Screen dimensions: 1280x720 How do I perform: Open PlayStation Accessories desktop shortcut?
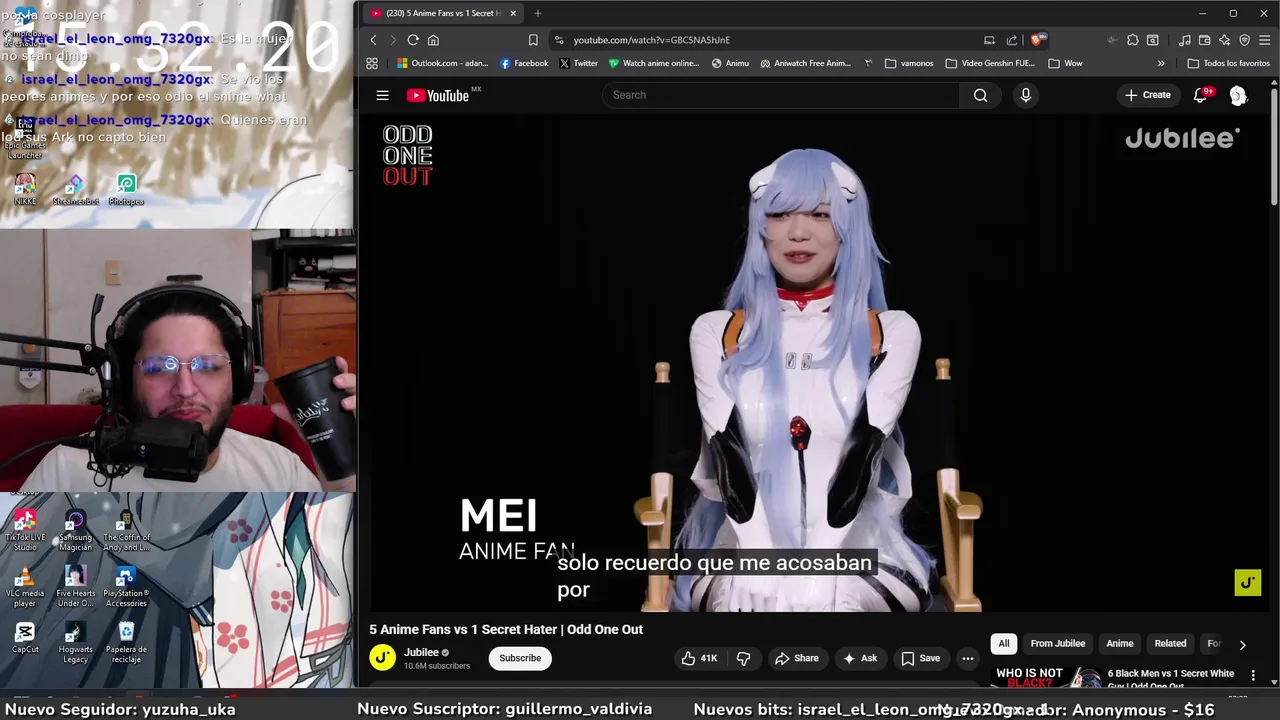pos(126,587)
